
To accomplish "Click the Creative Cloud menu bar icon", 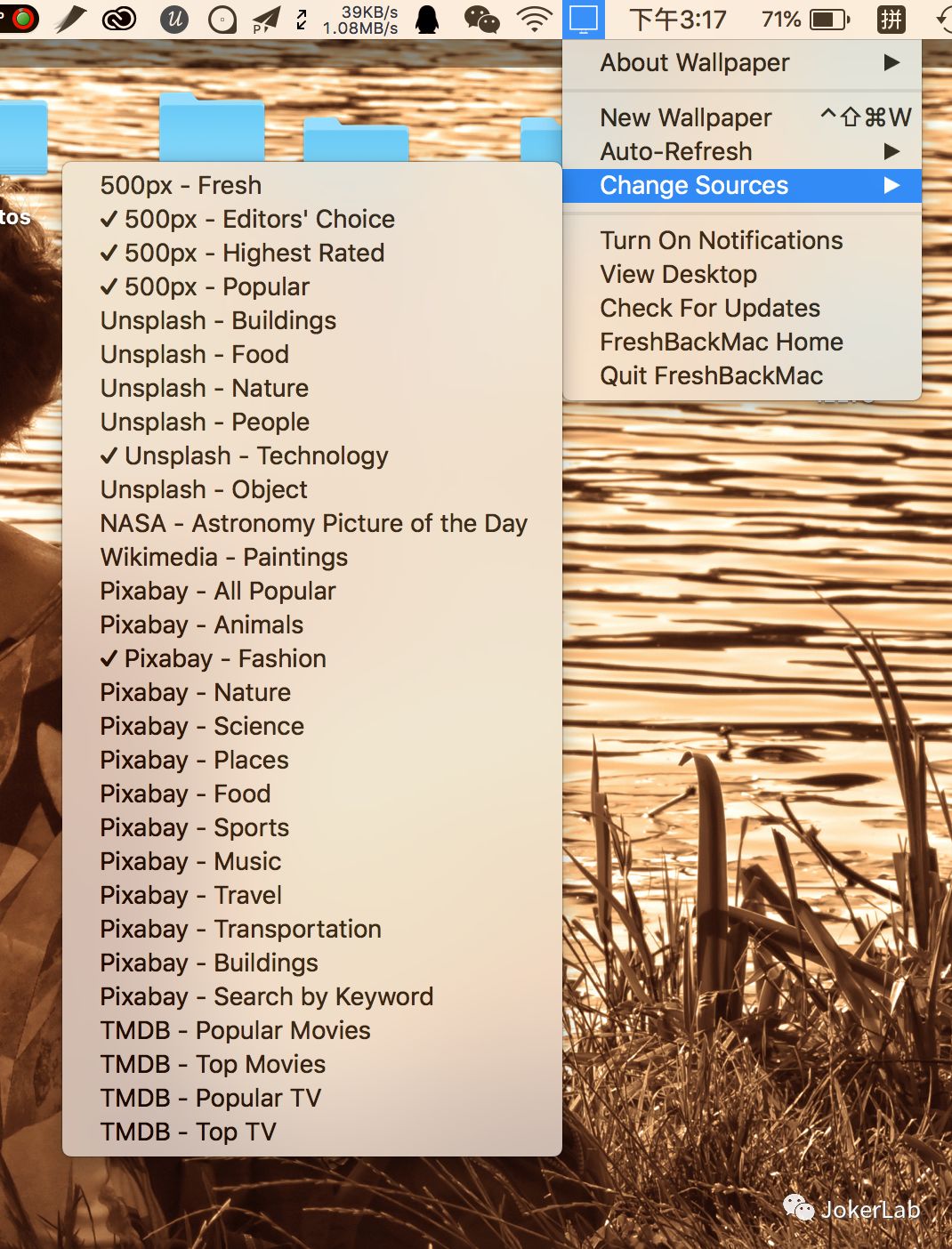I will pos(119,20).
